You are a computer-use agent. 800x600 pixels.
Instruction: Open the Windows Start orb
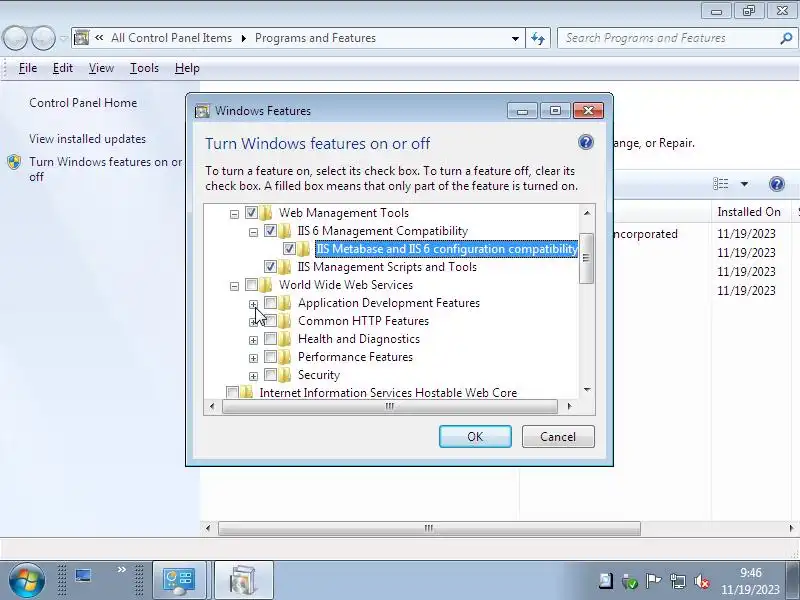27,581
